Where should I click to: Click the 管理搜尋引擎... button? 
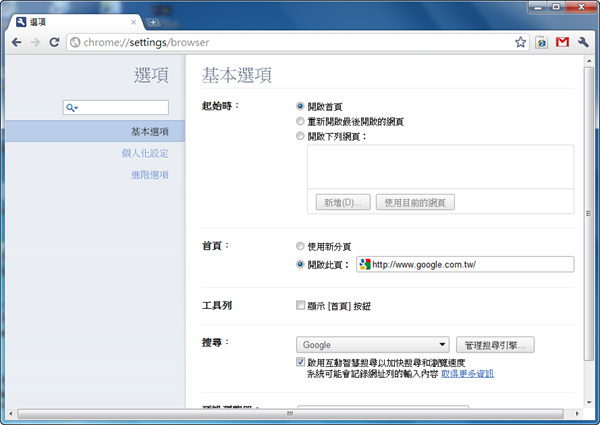point(495,345)
